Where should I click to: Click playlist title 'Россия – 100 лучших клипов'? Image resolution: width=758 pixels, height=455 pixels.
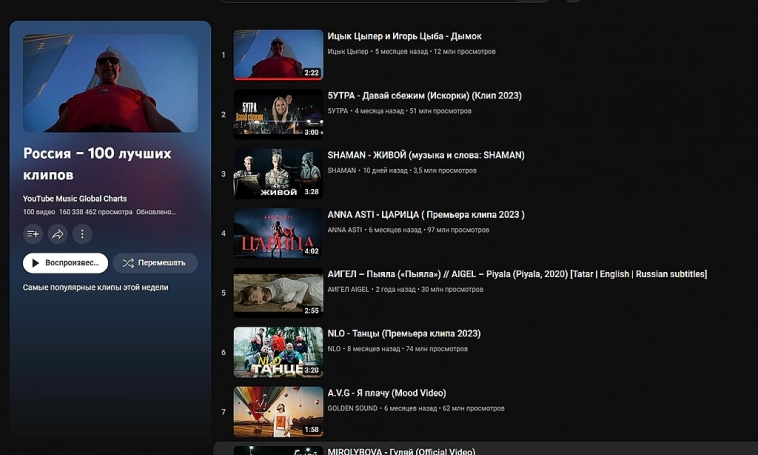pyautogui.click(x=97, y=164)
